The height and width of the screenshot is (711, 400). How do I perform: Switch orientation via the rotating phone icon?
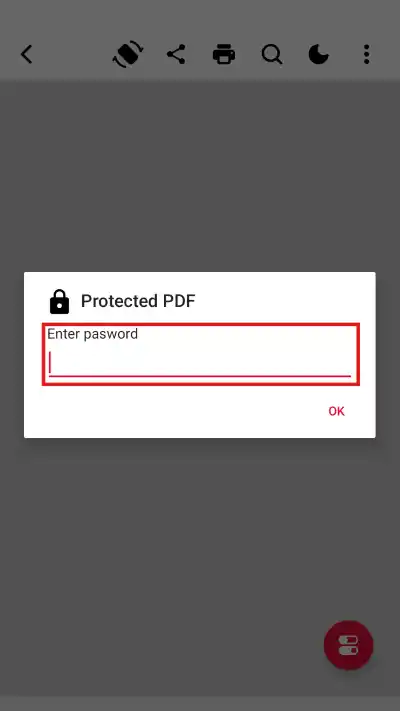point(128,54)
